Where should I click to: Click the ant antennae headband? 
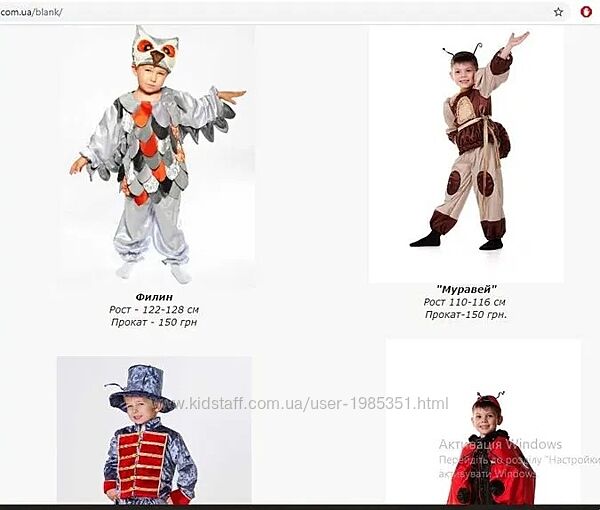tap(462, 50)
